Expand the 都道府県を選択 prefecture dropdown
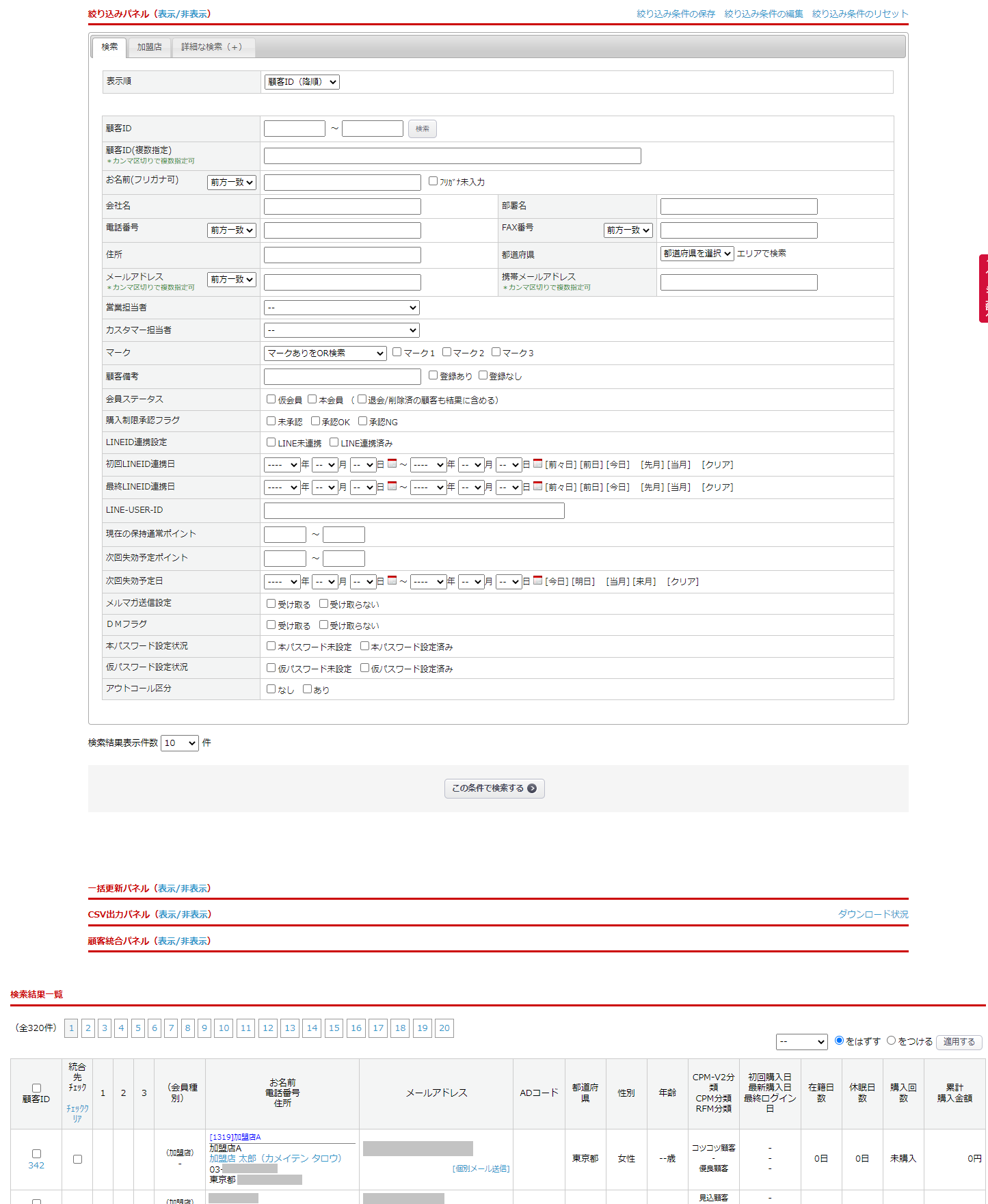This screenshot has height=1204, width=988. tap(697, 254)
